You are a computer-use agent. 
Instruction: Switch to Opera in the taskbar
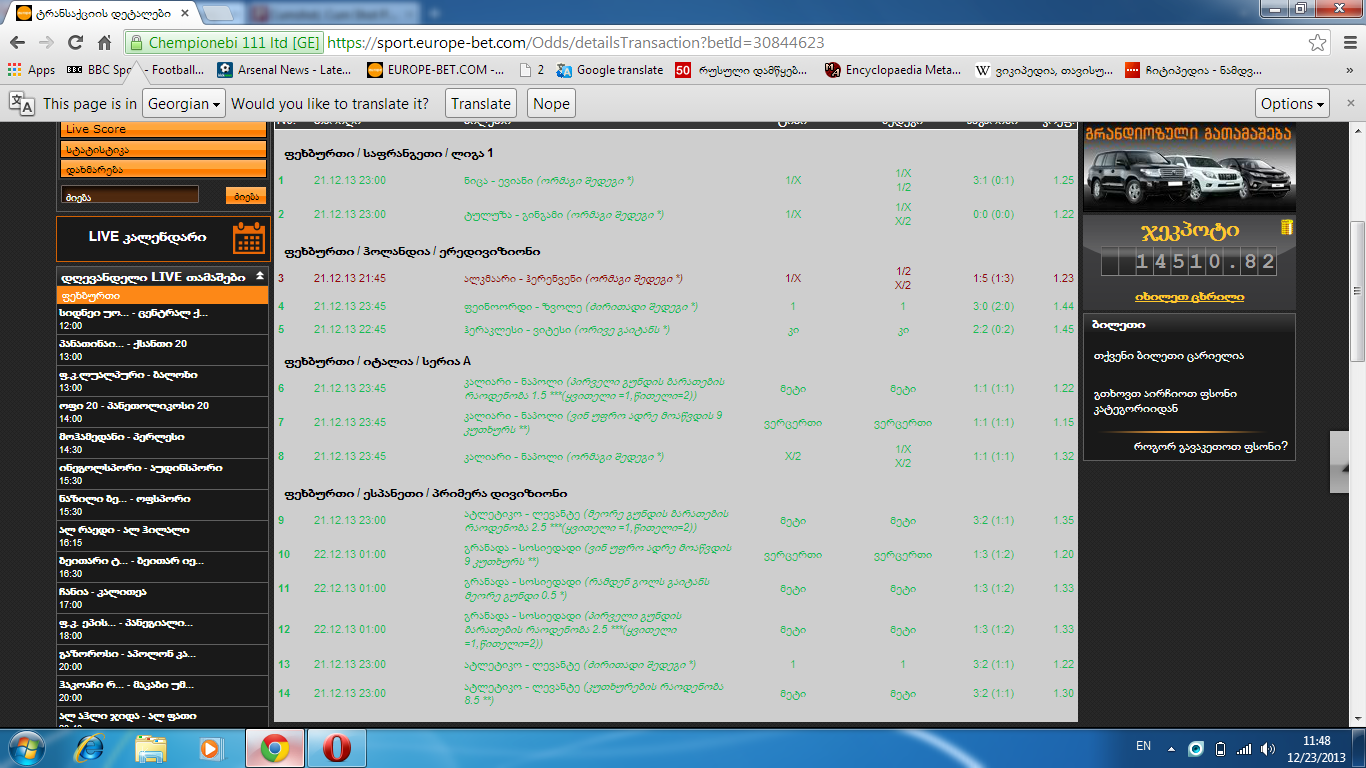(336, 747)
